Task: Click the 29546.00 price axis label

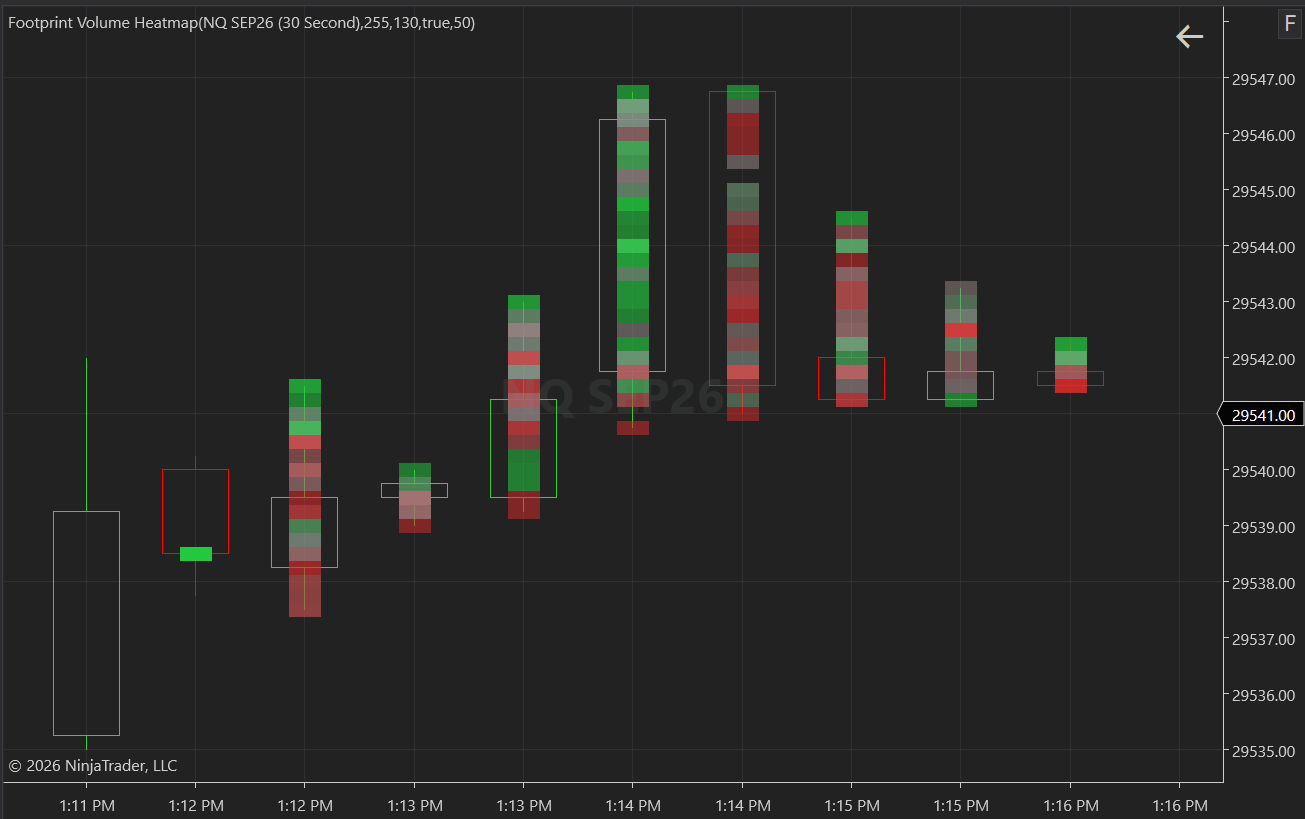Action: (x=1264, y=135)
